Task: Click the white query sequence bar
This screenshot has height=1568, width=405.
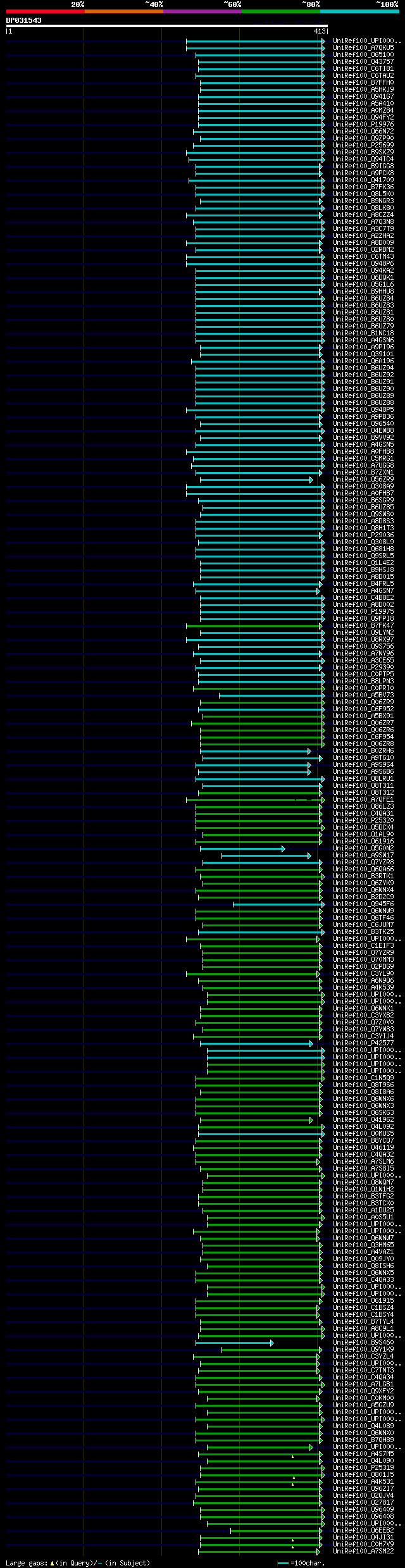Action: point(166,26)
